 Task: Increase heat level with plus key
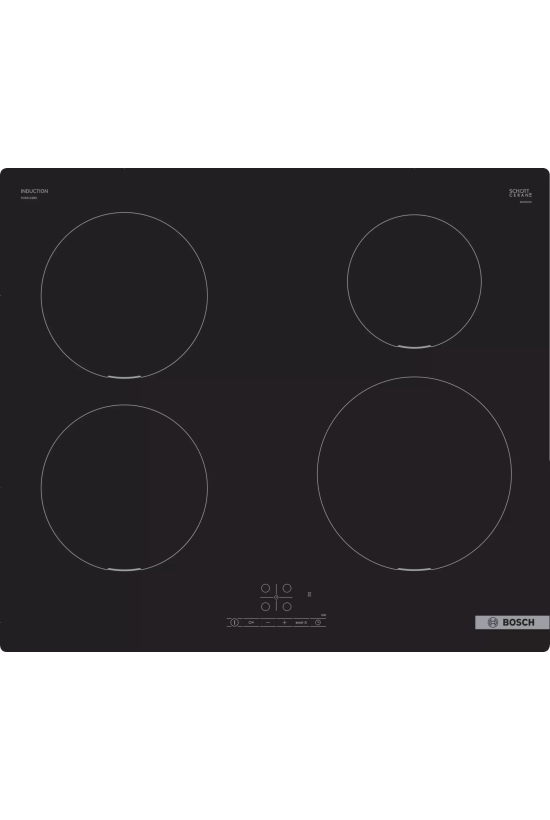284,622
